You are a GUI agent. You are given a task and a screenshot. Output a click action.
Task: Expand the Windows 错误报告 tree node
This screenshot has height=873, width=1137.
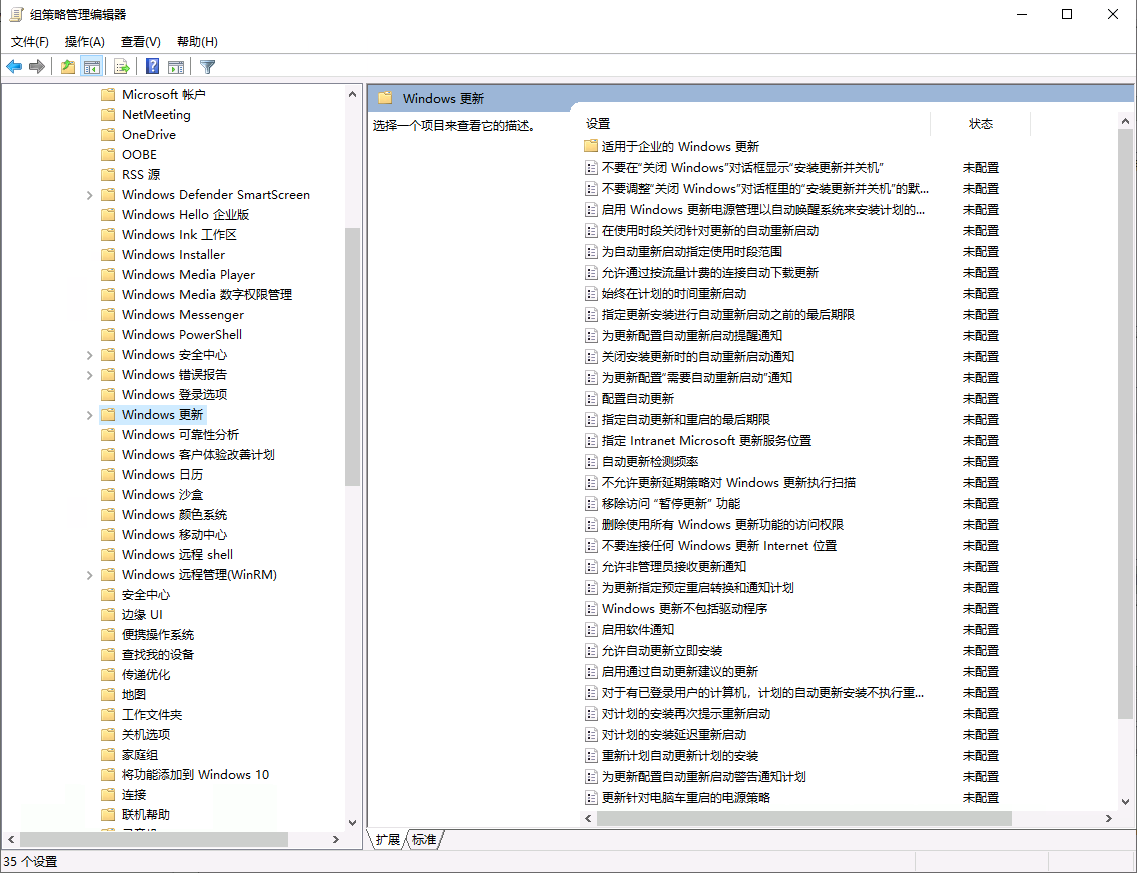coord(89,375)
